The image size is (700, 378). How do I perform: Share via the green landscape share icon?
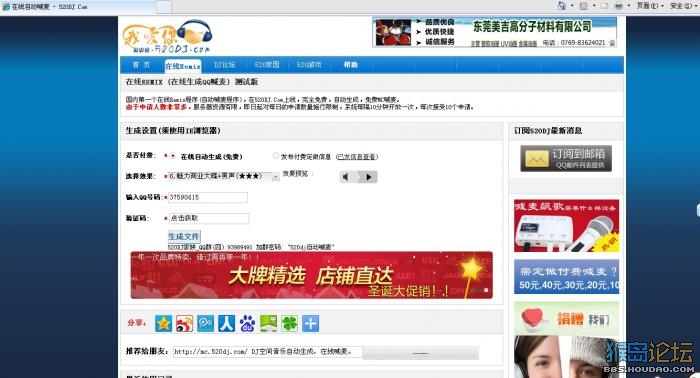268,323
